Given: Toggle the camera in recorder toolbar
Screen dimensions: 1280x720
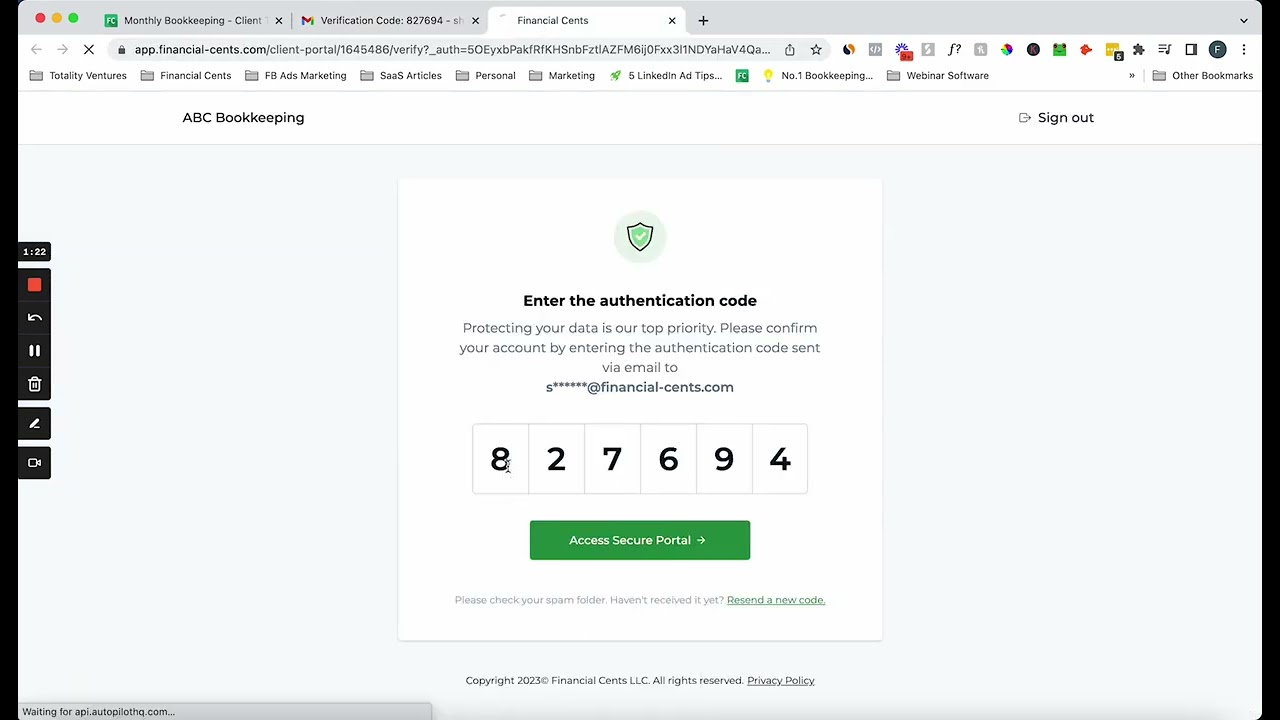Looking at the screenshot, I should (x=34, y=463).
